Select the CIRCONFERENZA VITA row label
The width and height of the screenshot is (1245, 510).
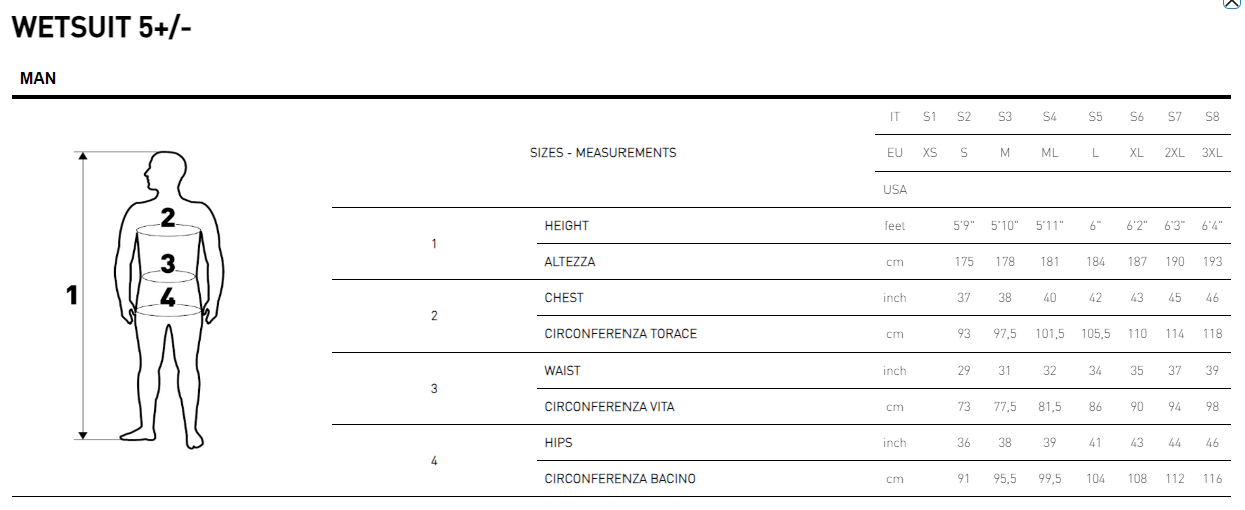click(610, 407)
